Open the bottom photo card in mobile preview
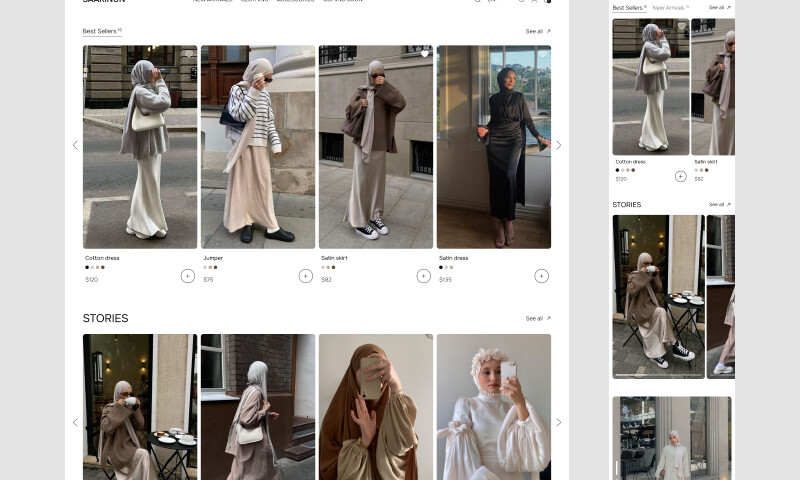The height and width of the screenshot is (480, 800). coord(671,438)
